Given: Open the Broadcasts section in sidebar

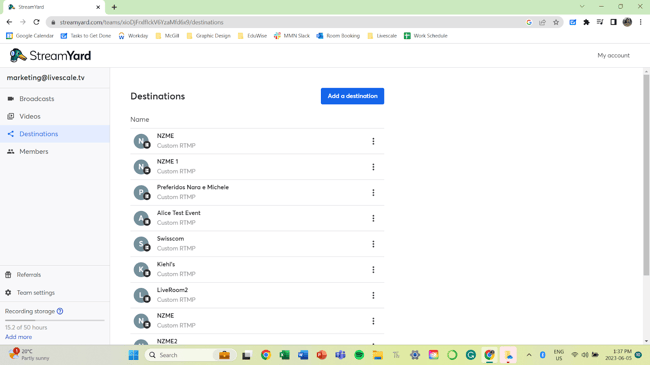Looking at the screenshot, I should pos(55,99).
